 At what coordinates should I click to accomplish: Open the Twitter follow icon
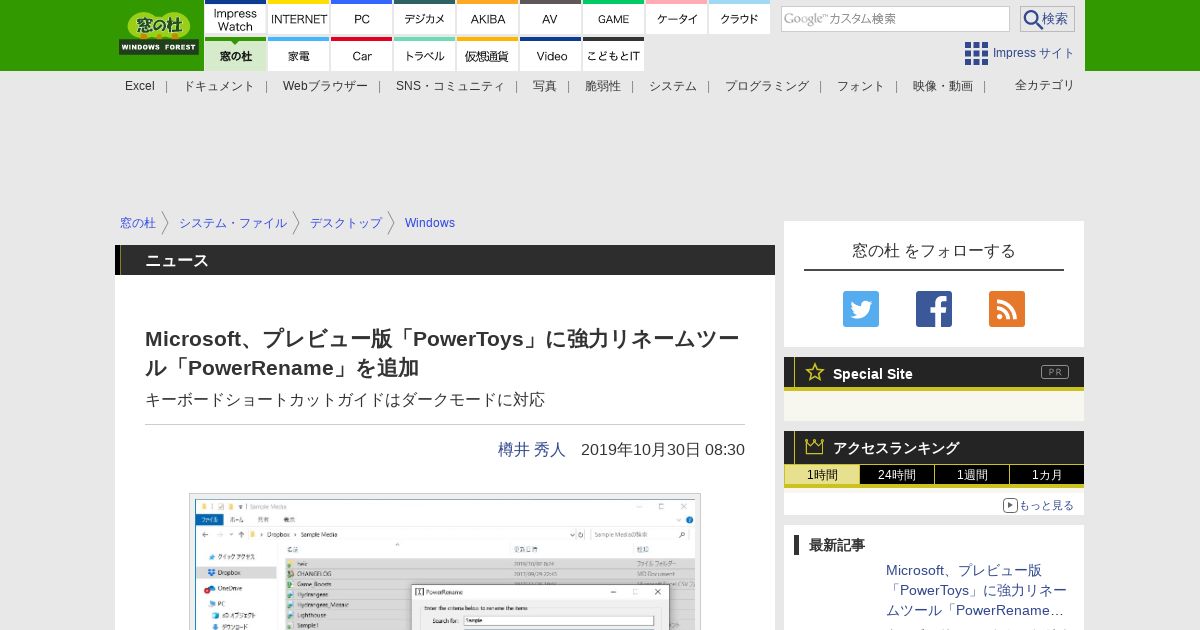pos(861,309)
